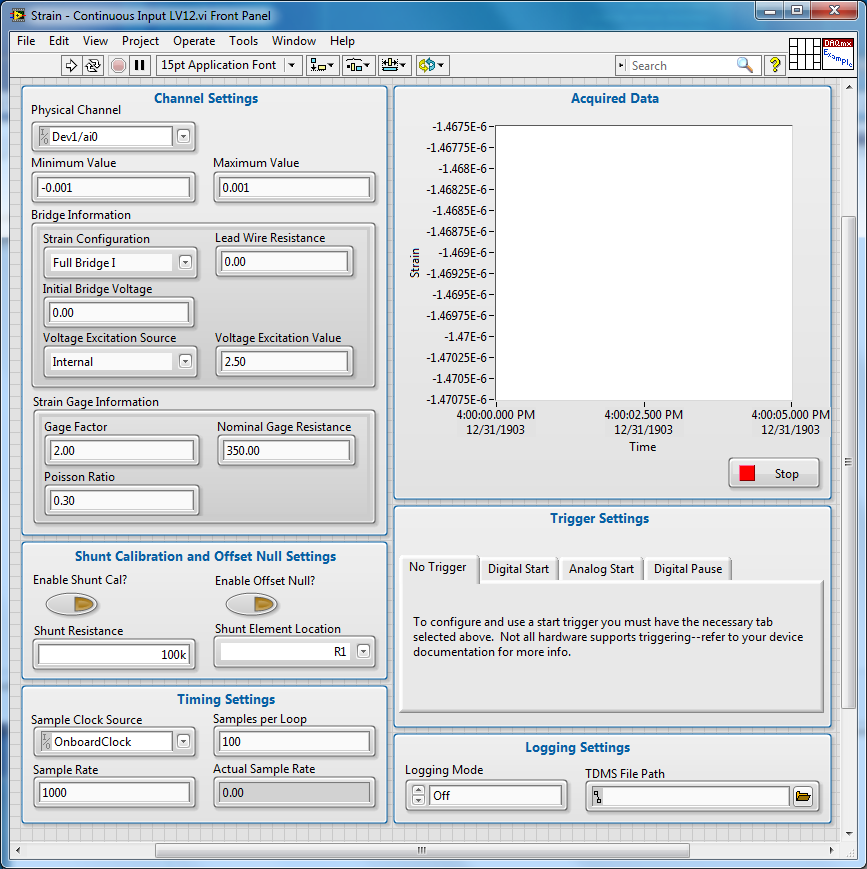
Task: Open the Resize Objects tool
Action: coord(395,65)
